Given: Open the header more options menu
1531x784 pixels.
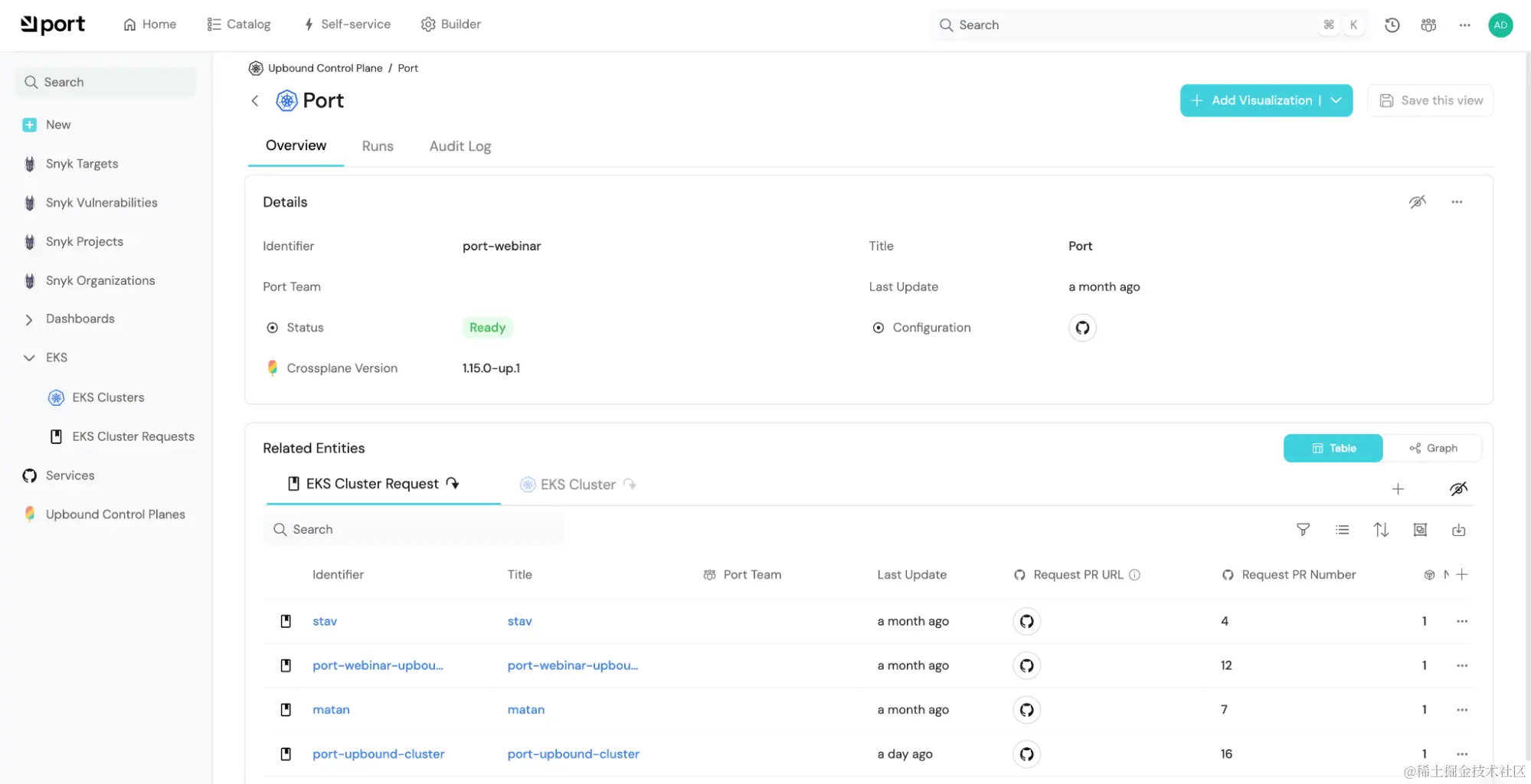Looking at the screenshot, I should (x=1464, y=25).
